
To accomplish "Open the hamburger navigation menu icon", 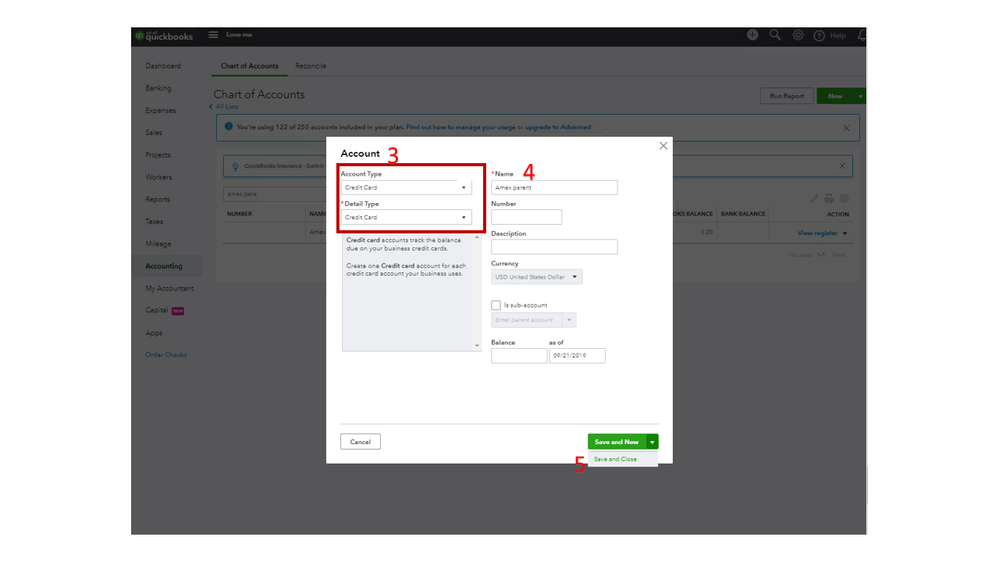I will (213, 35).
